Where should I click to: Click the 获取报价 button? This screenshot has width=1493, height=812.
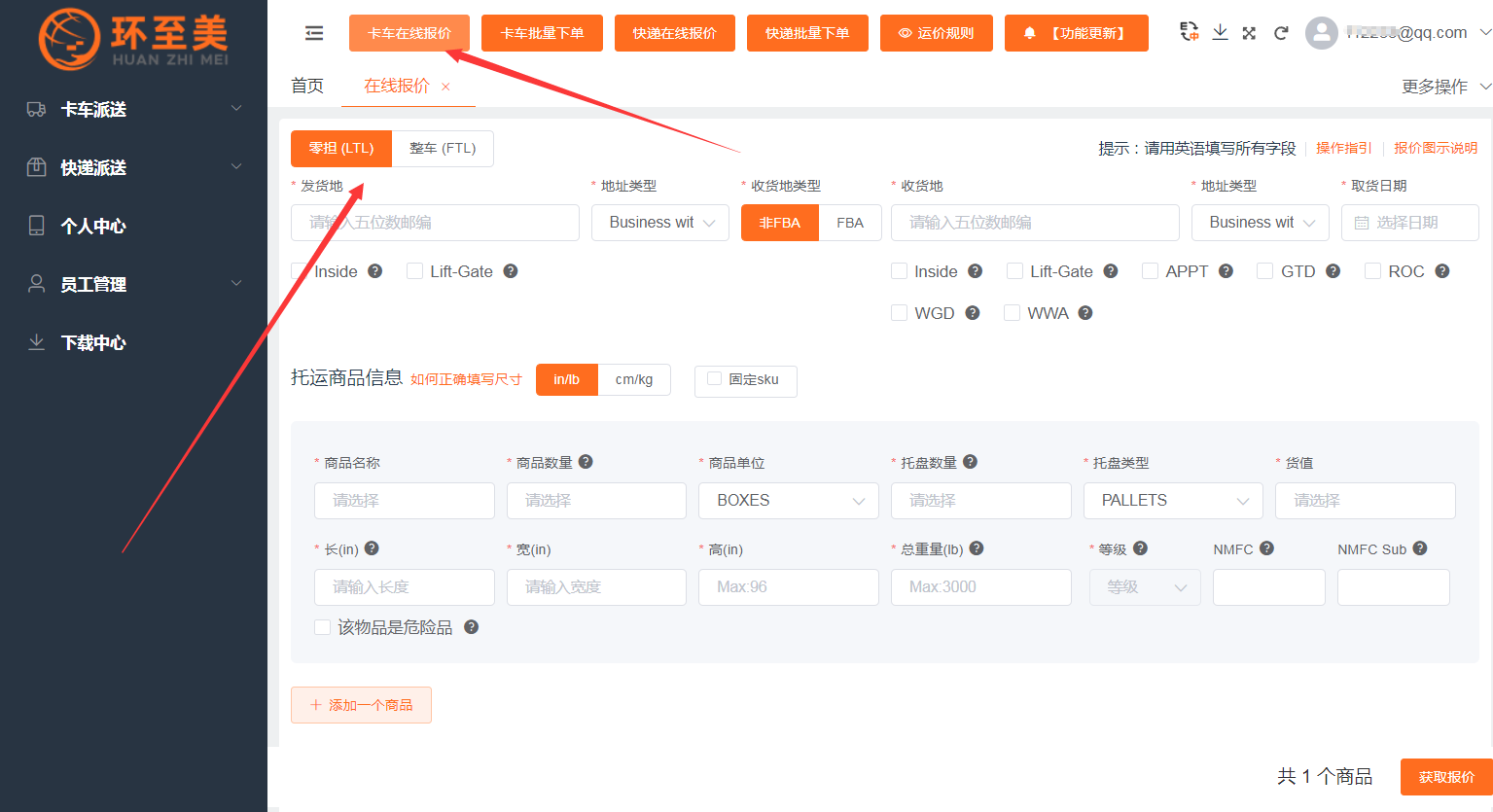coord(1445,777)
